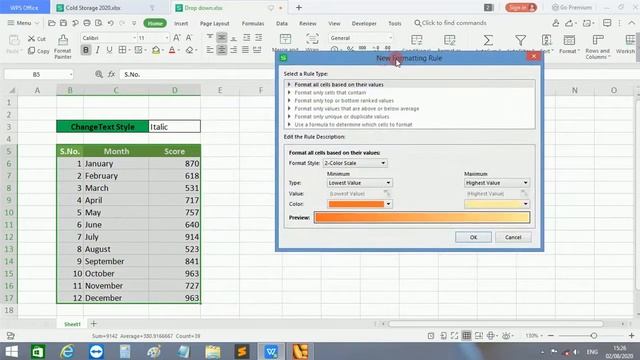
Task: Click the Copy tool in the ribbon
Action: point(38,51)
